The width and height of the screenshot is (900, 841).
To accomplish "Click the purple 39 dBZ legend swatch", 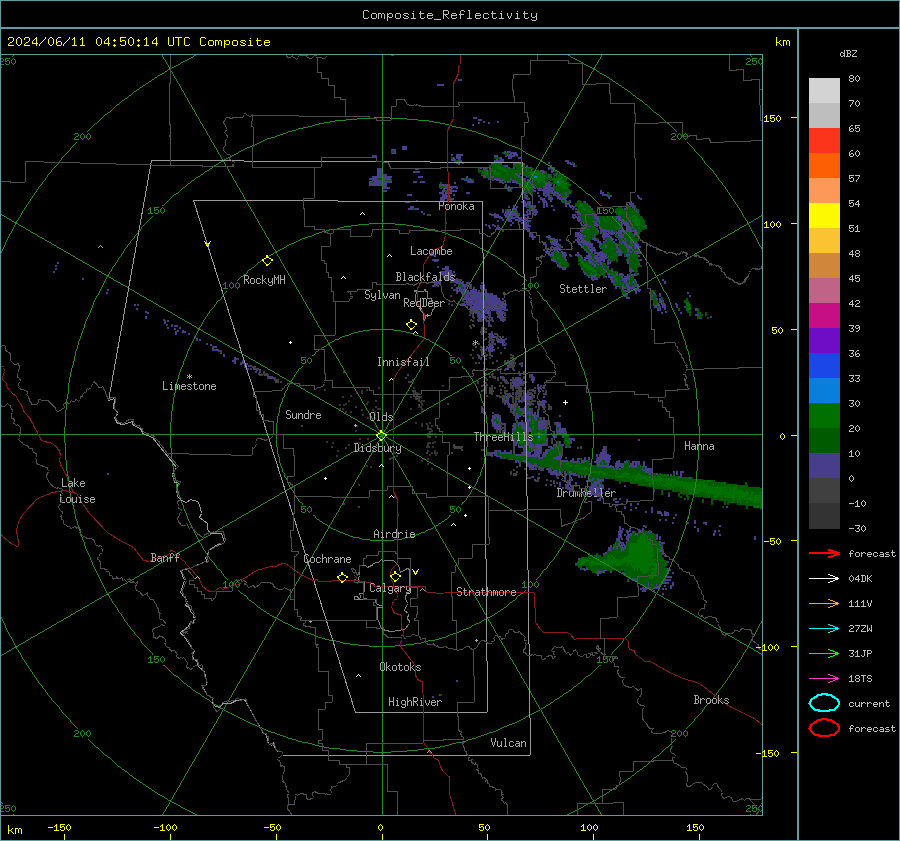I will tap(824, 340).
